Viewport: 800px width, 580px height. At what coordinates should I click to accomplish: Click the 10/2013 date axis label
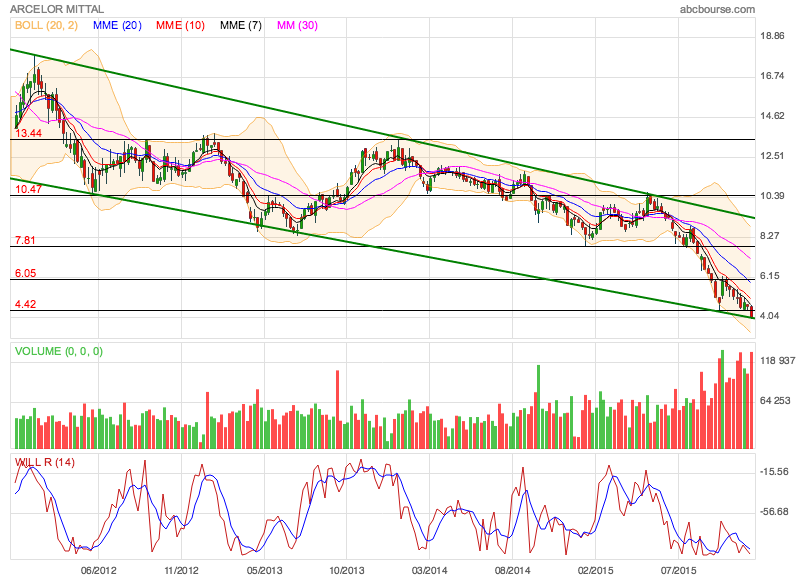[x=347, y=570]
